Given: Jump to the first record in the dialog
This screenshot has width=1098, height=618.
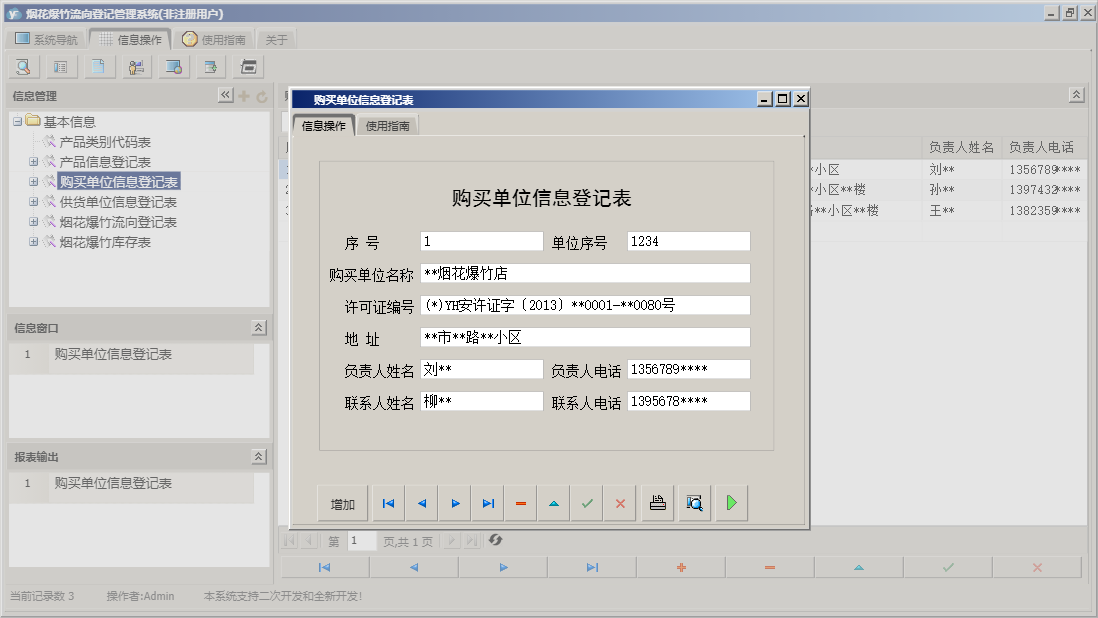Looking at the screenshot, I should (388, 503).
